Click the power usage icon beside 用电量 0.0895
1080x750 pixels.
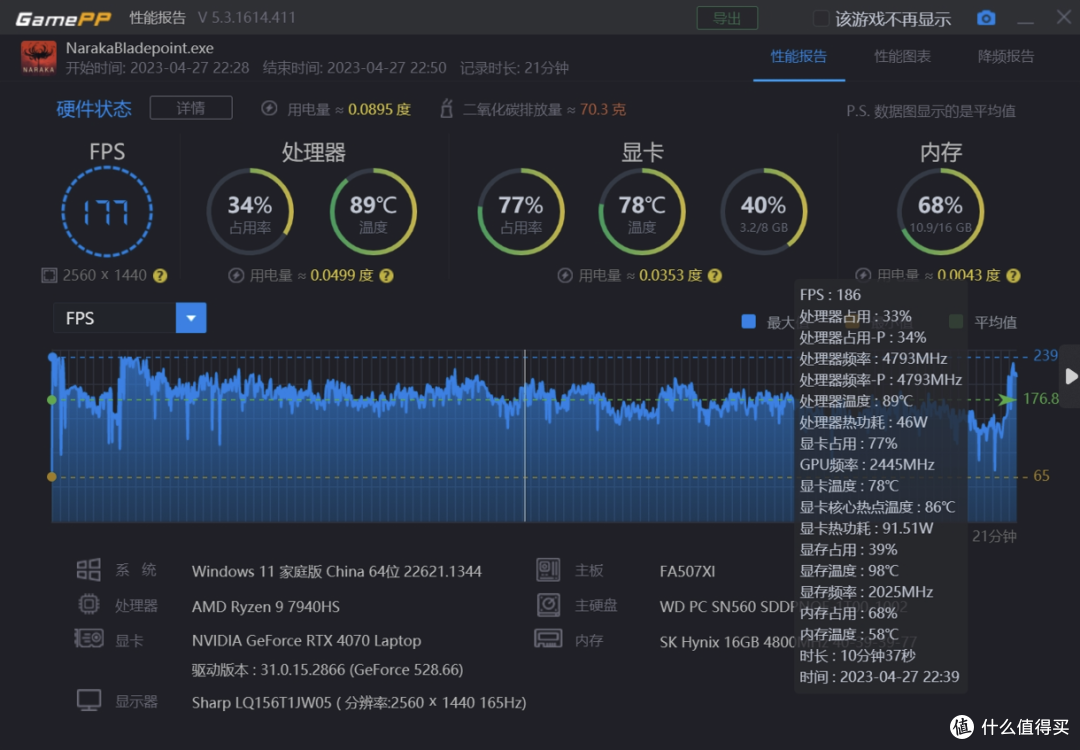click(x=269, y=108)
